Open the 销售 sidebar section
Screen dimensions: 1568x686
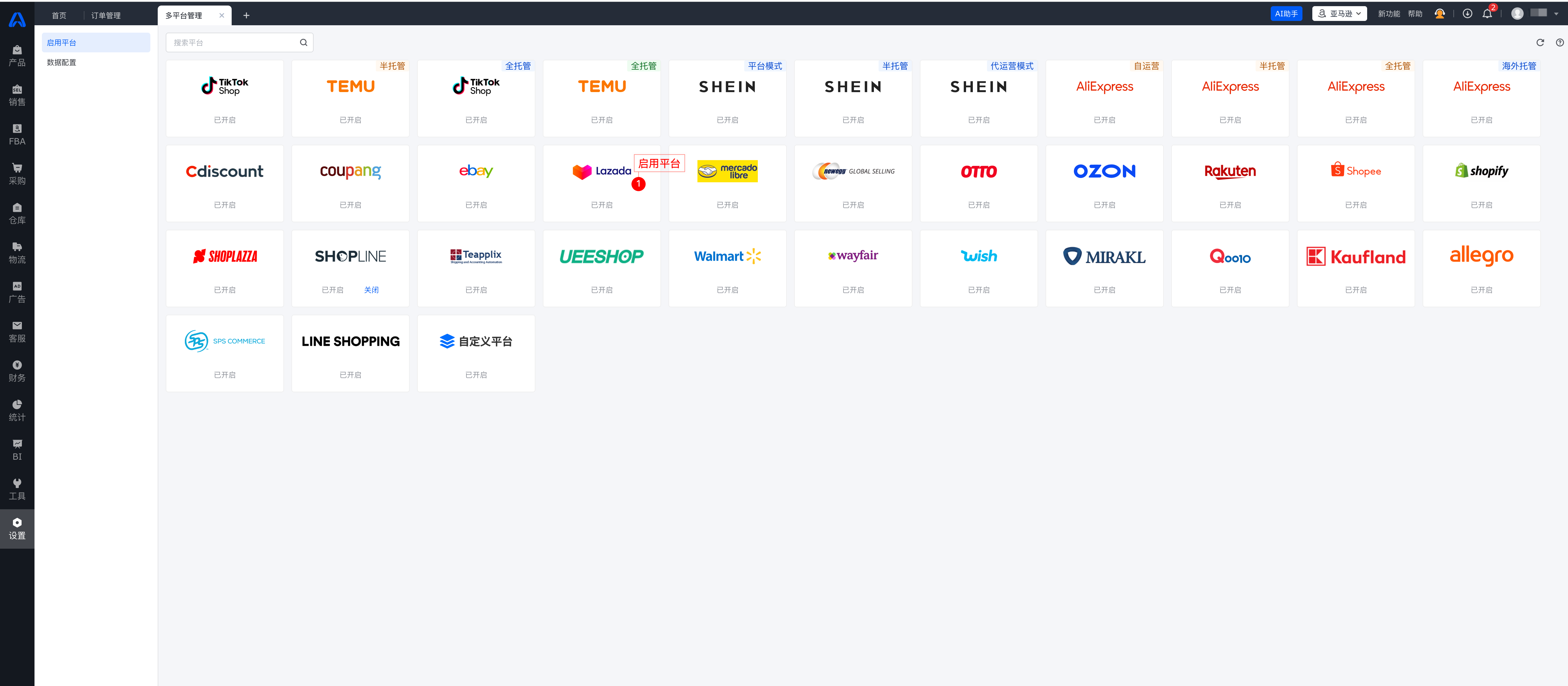17,95
